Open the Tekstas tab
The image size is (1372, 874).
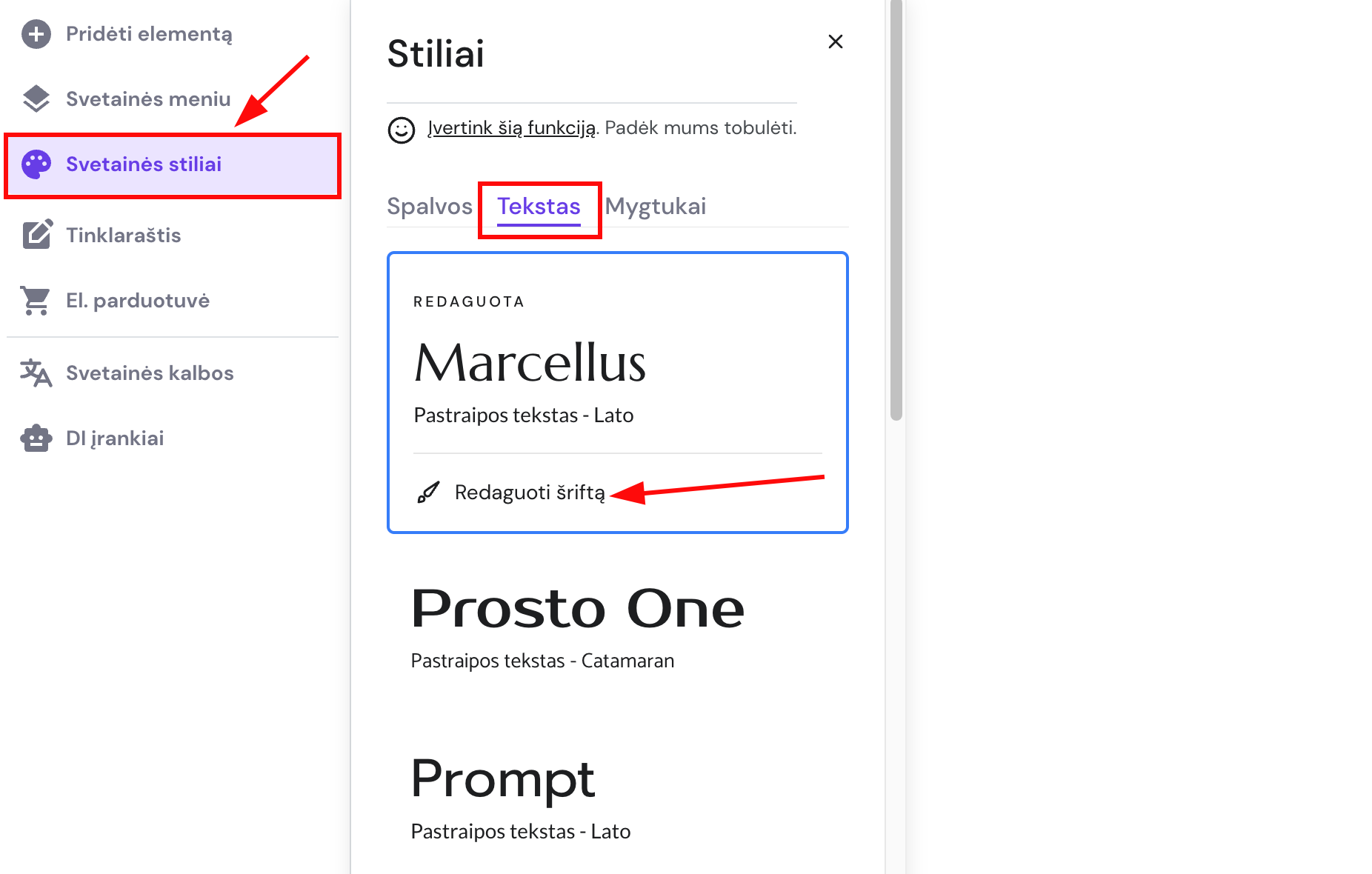(x=539, y=206)
